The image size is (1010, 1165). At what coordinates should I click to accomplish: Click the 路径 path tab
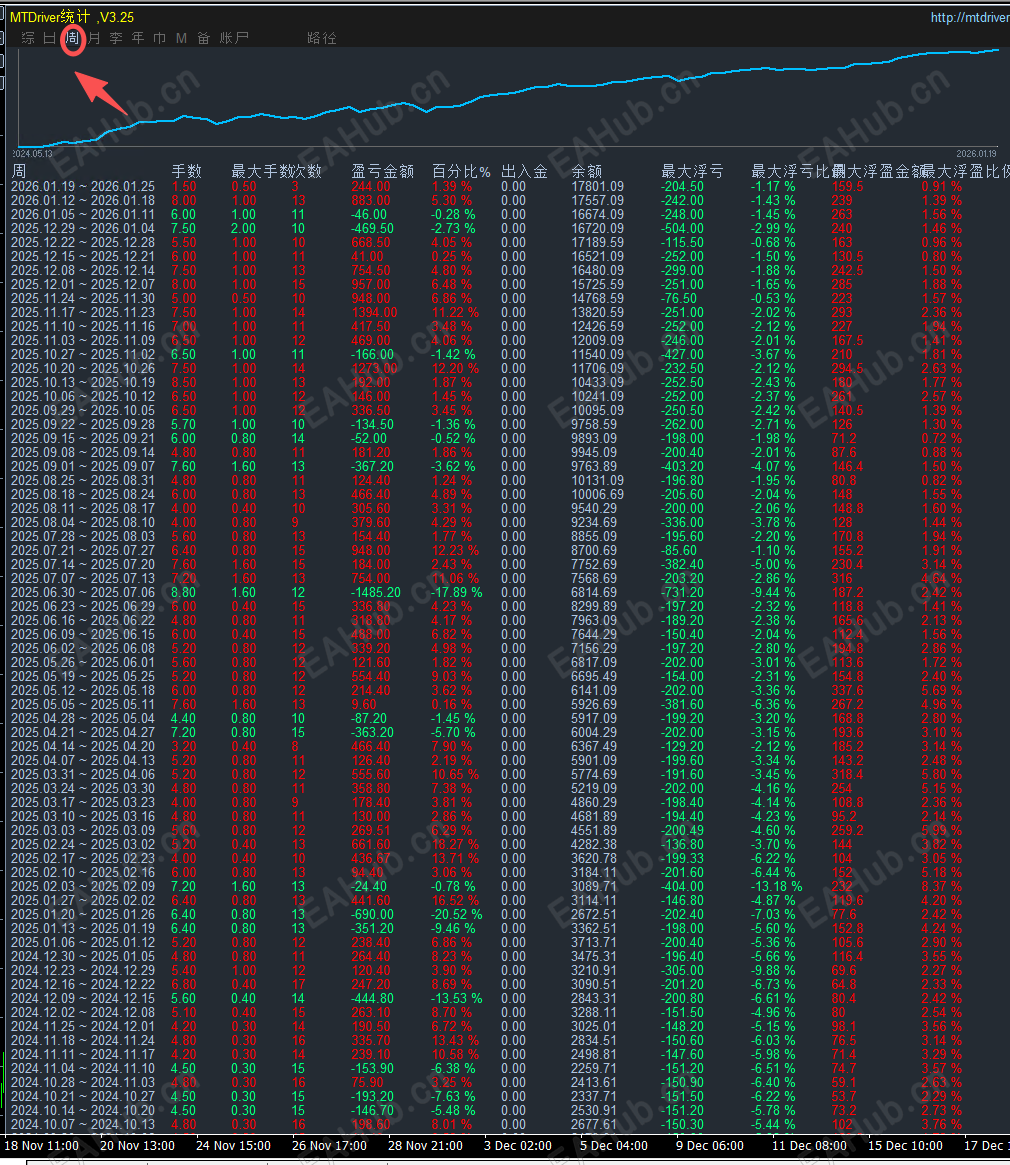click(322, 38)
